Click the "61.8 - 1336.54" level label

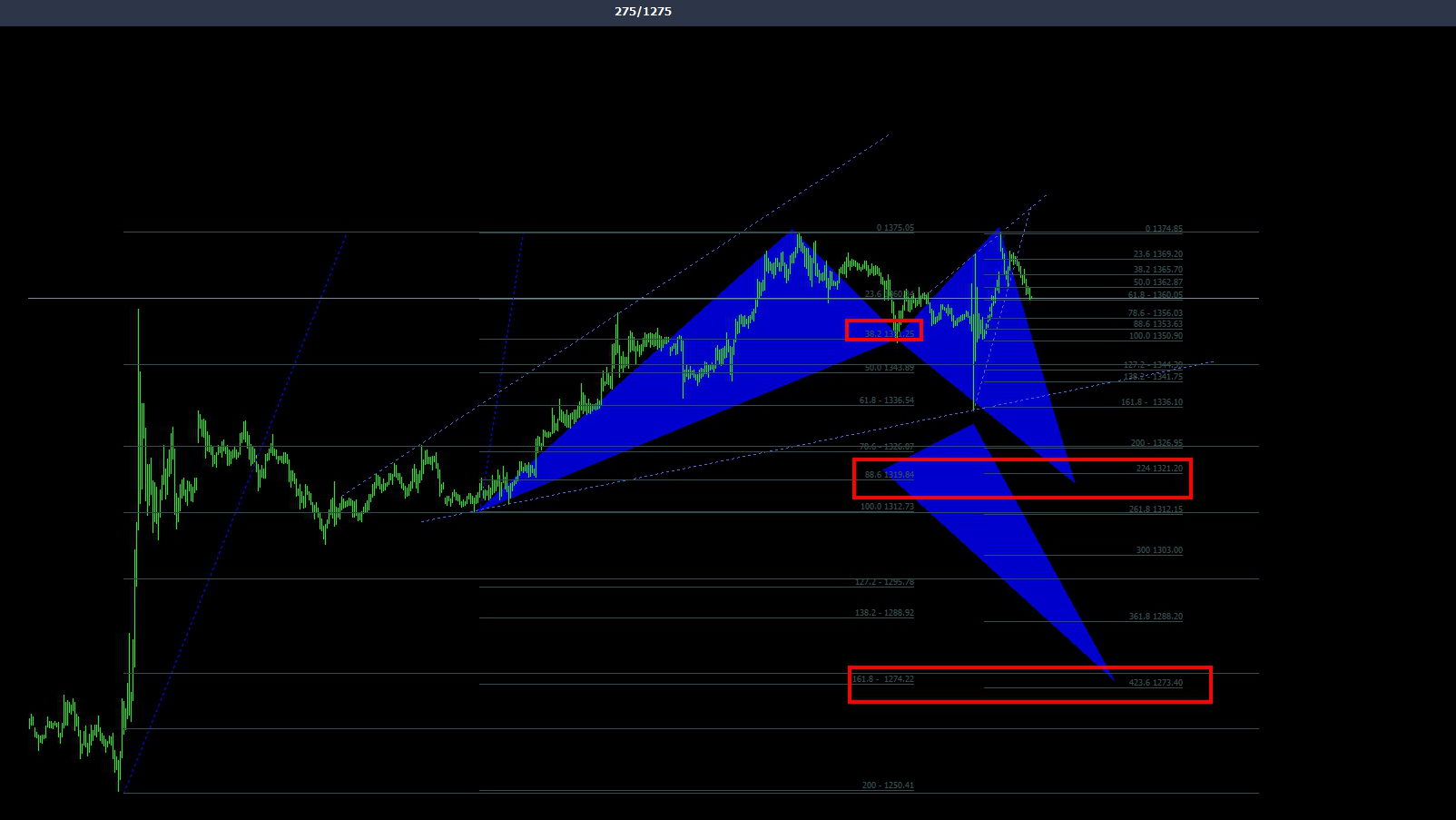pos(887,400)
